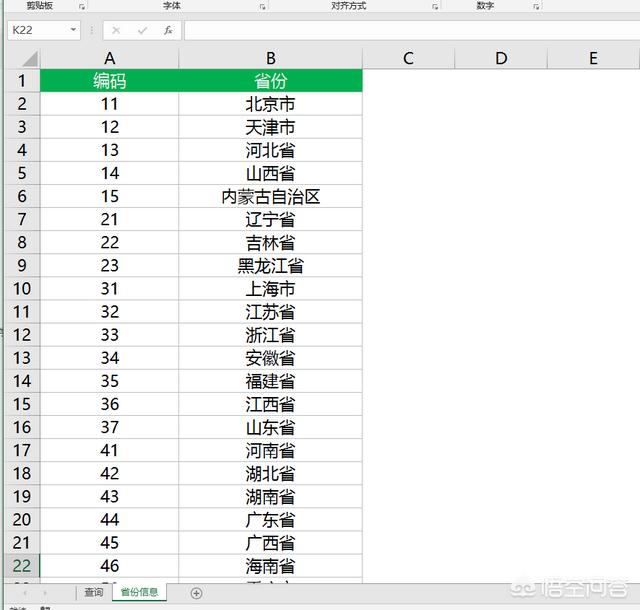Click code cell with value 15
The width and height of the screenshot is (640, 610).
[x=109, y=196]
